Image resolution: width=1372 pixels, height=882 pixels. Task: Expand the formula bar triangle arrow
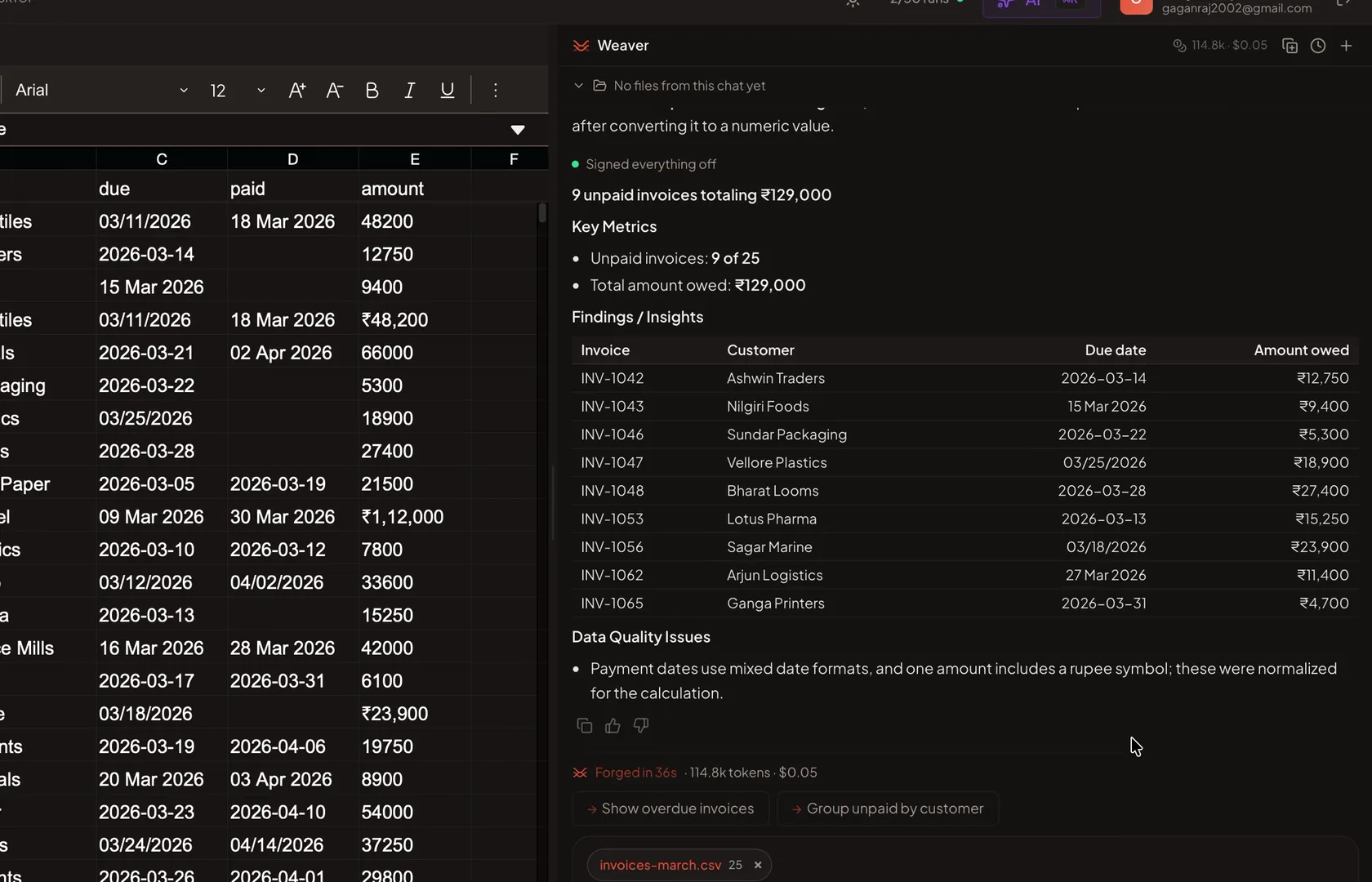tap(518, 130)
